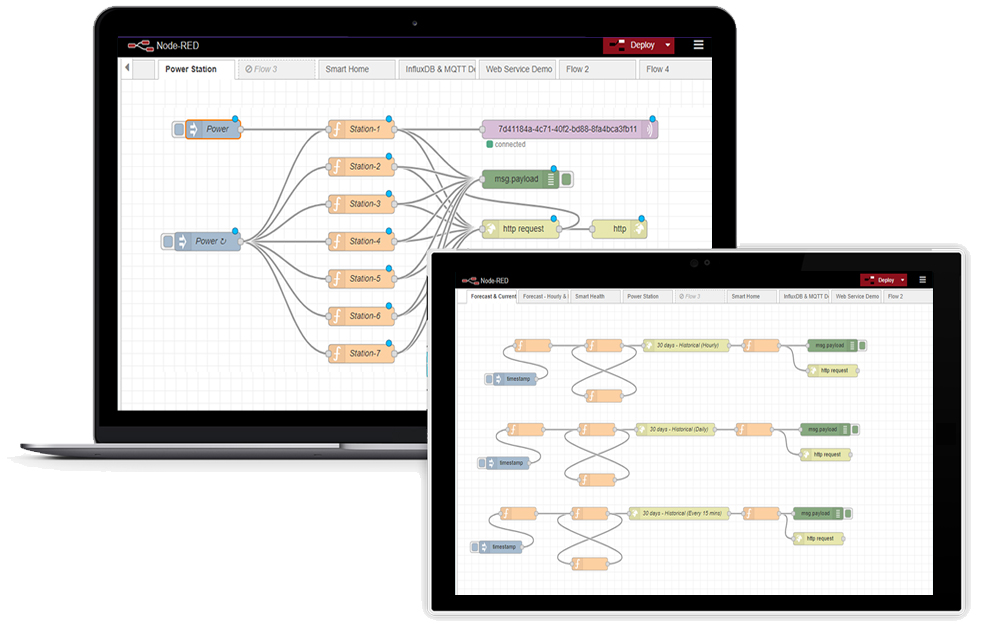Open the Forecast - Hourly tab on the tablet
981x627 pixels.
(544, 297)
